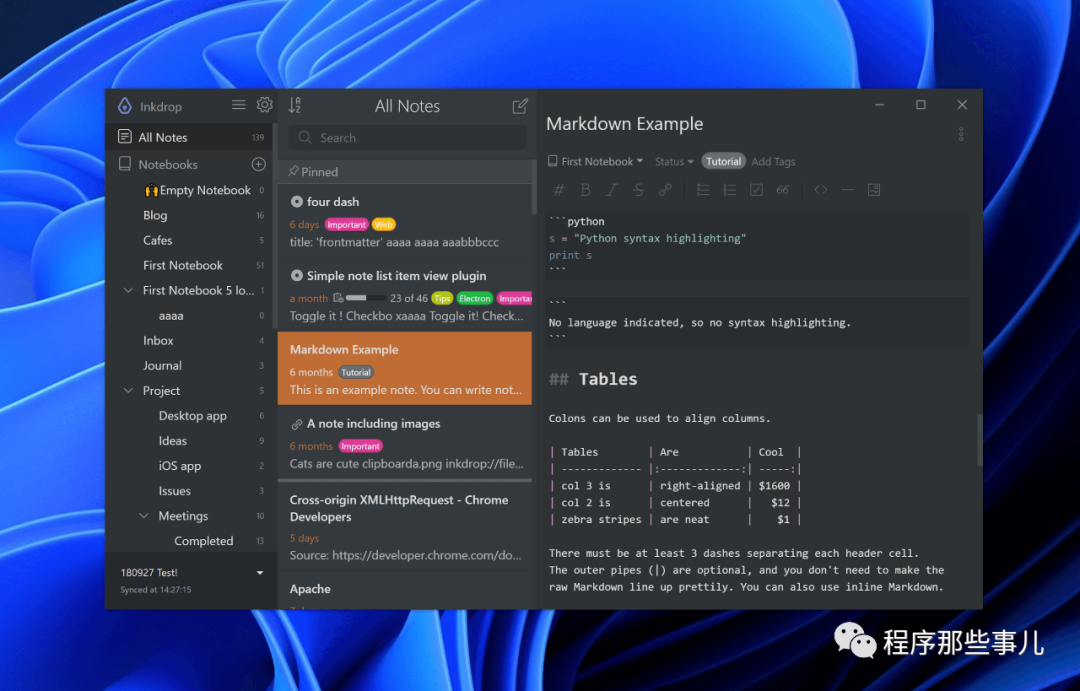Apply strikethrough formatting in editor toolbar

(x=638, y=189)
